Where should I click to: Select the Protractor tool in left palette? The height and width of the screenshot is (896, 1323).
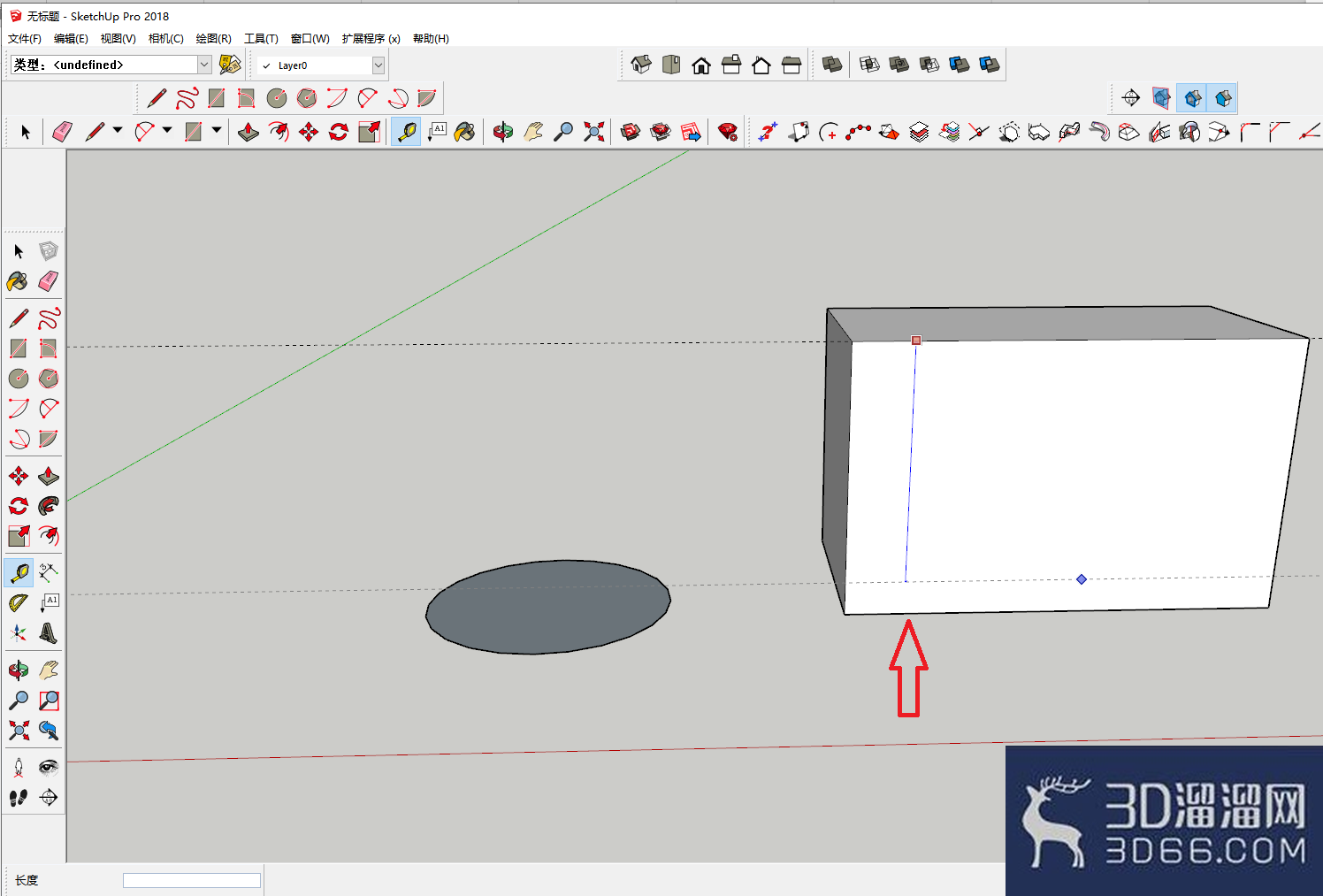click(x=19, y=603)
